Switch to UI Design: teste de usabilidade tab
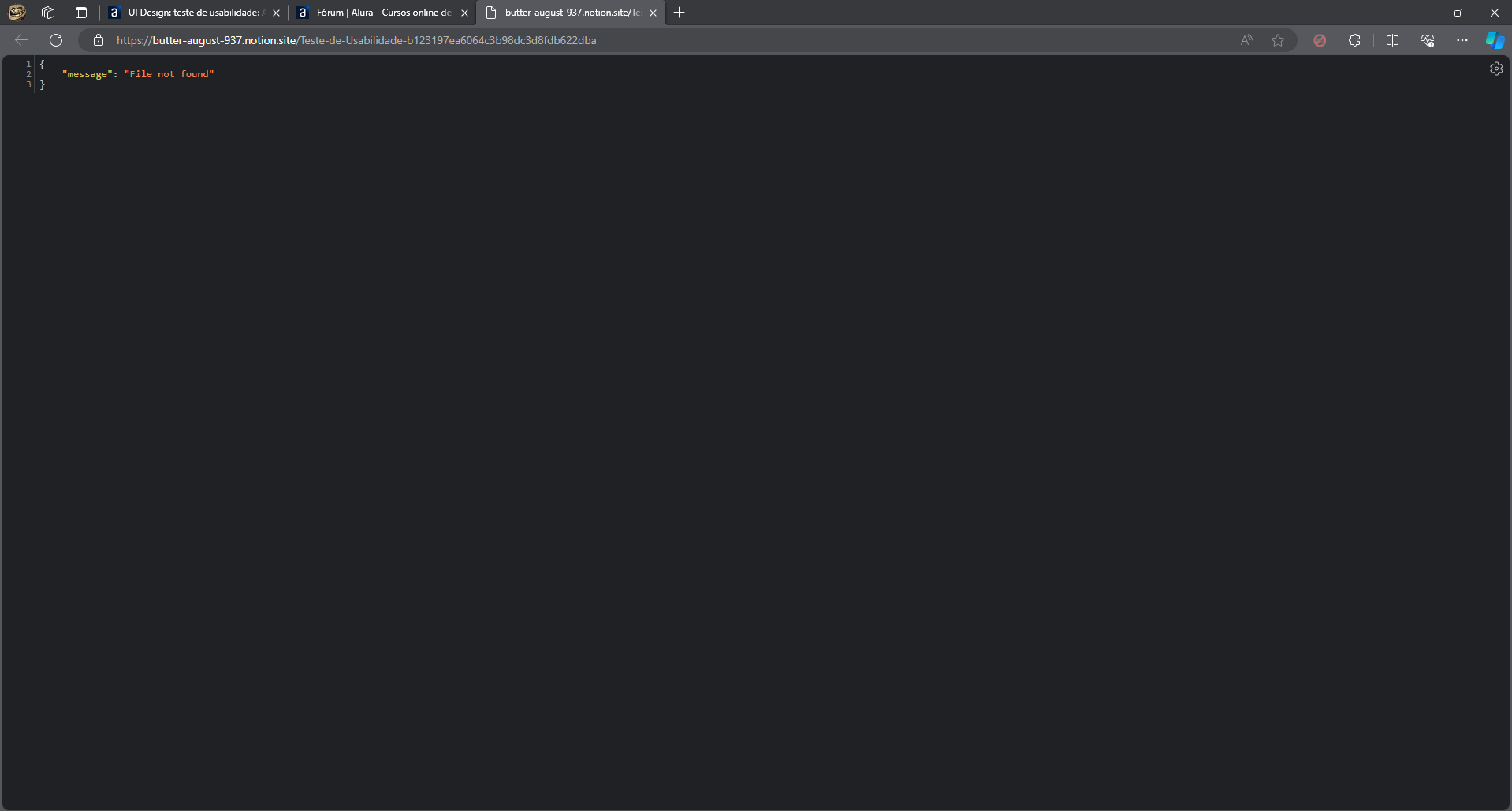 click(x=193, y=13)
